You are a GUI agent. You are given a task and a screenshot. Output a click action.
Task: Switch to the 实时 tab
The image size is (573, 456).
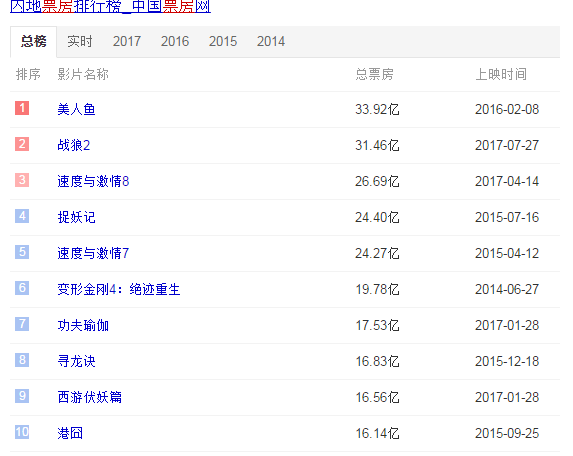[80, 41]
